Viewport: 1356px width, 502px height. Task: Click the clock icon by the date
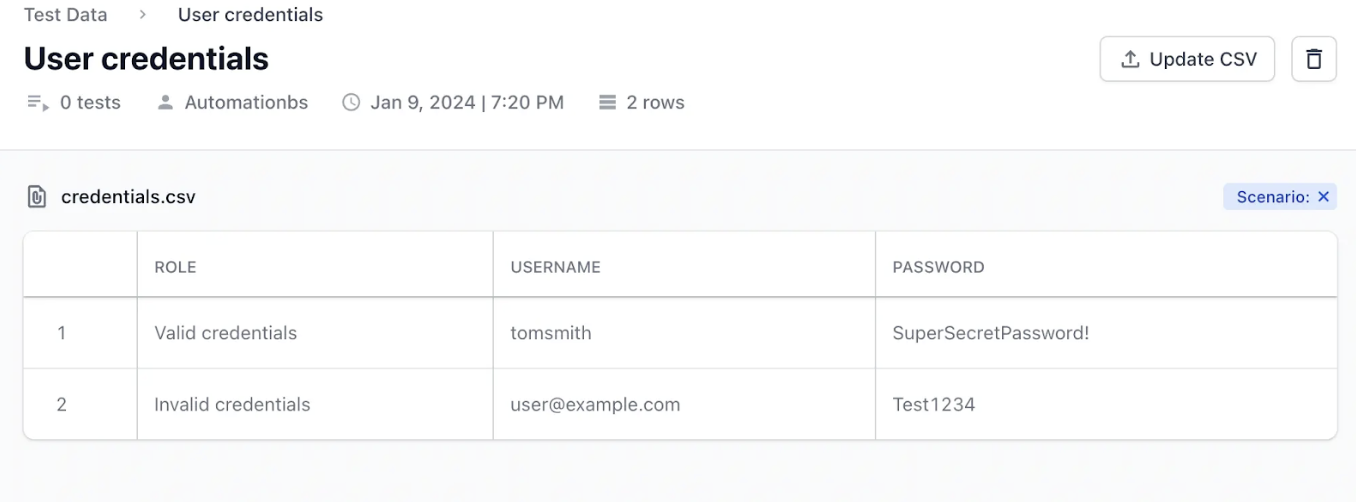point(351,102)
